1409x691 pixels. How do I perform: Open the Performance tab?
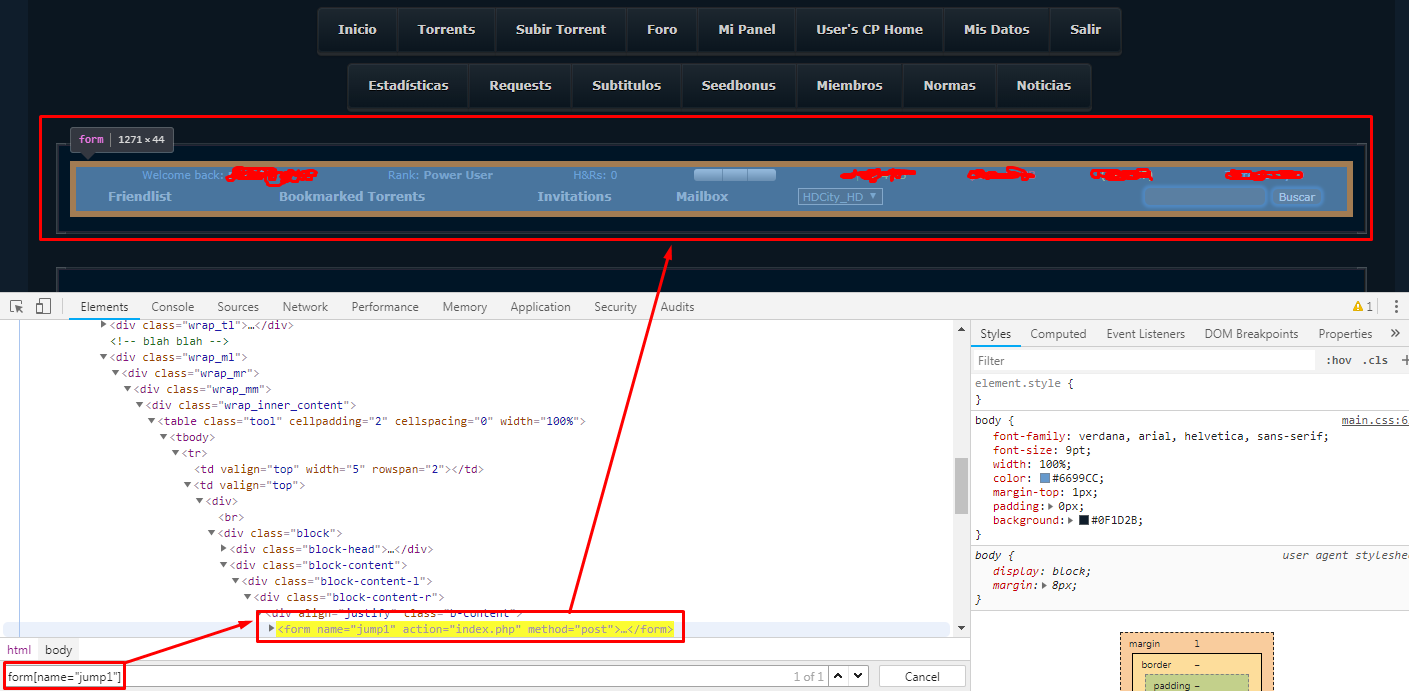point(384,307)
